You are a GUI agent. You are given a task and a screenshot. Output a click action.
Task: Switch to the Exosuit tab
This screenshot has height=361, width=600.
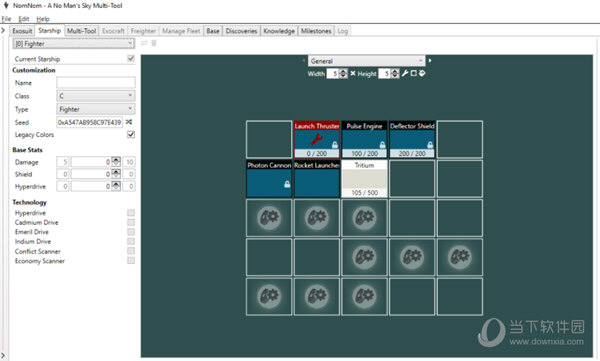click(x=22, y=31)
